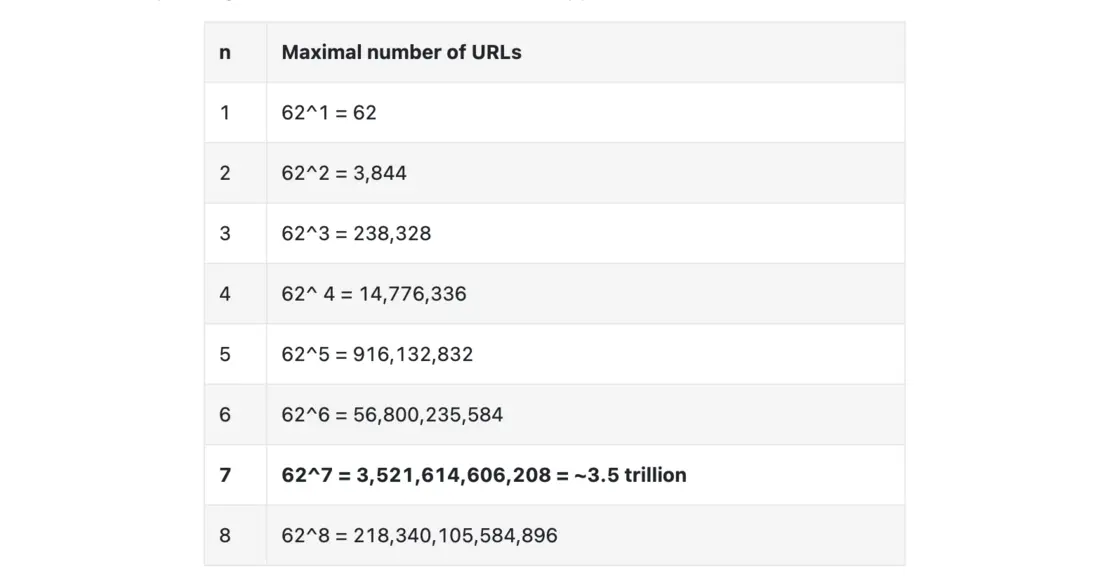Select the bold n value 7 cell

click(225, 475)
